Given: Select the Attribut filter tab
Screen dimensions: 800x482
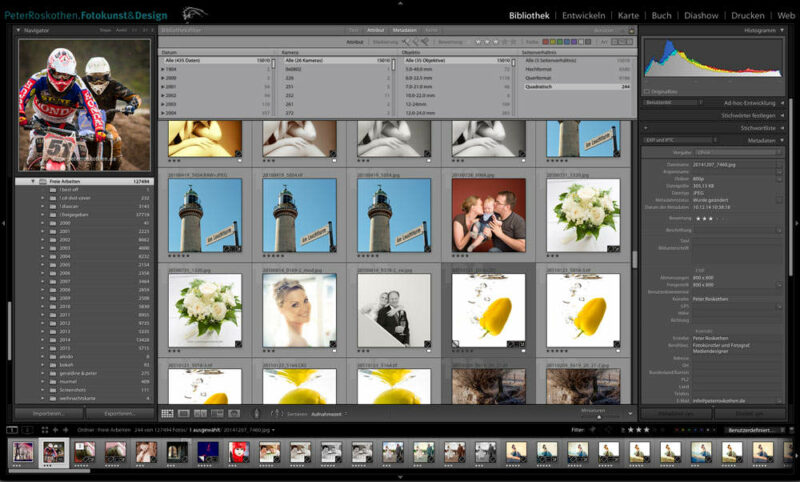Looking at the screenshot, I should coord(376,30).
